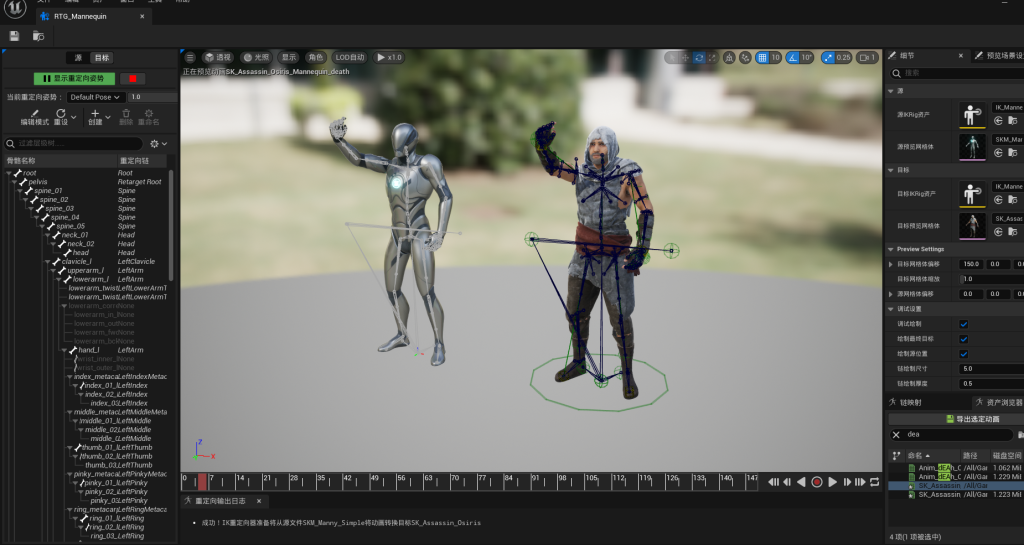
Task: Click the red stop button
Action: pos(133,78)
